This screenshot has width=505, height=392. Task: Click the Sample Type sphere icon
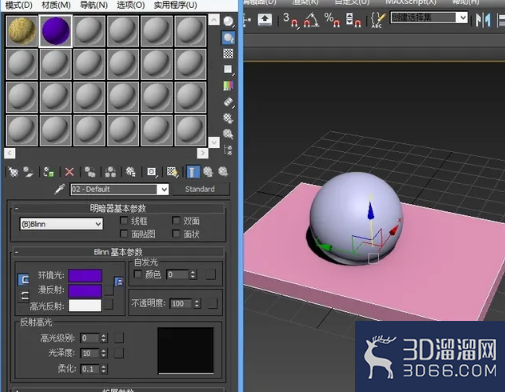click(228, 22)
